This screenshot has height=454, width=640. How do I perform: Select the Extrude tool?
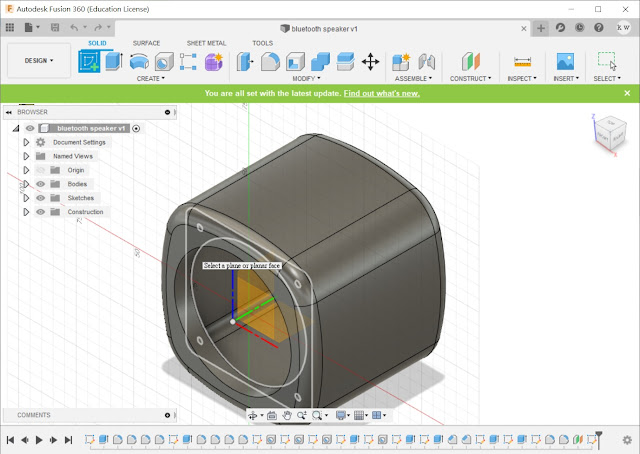114,62
